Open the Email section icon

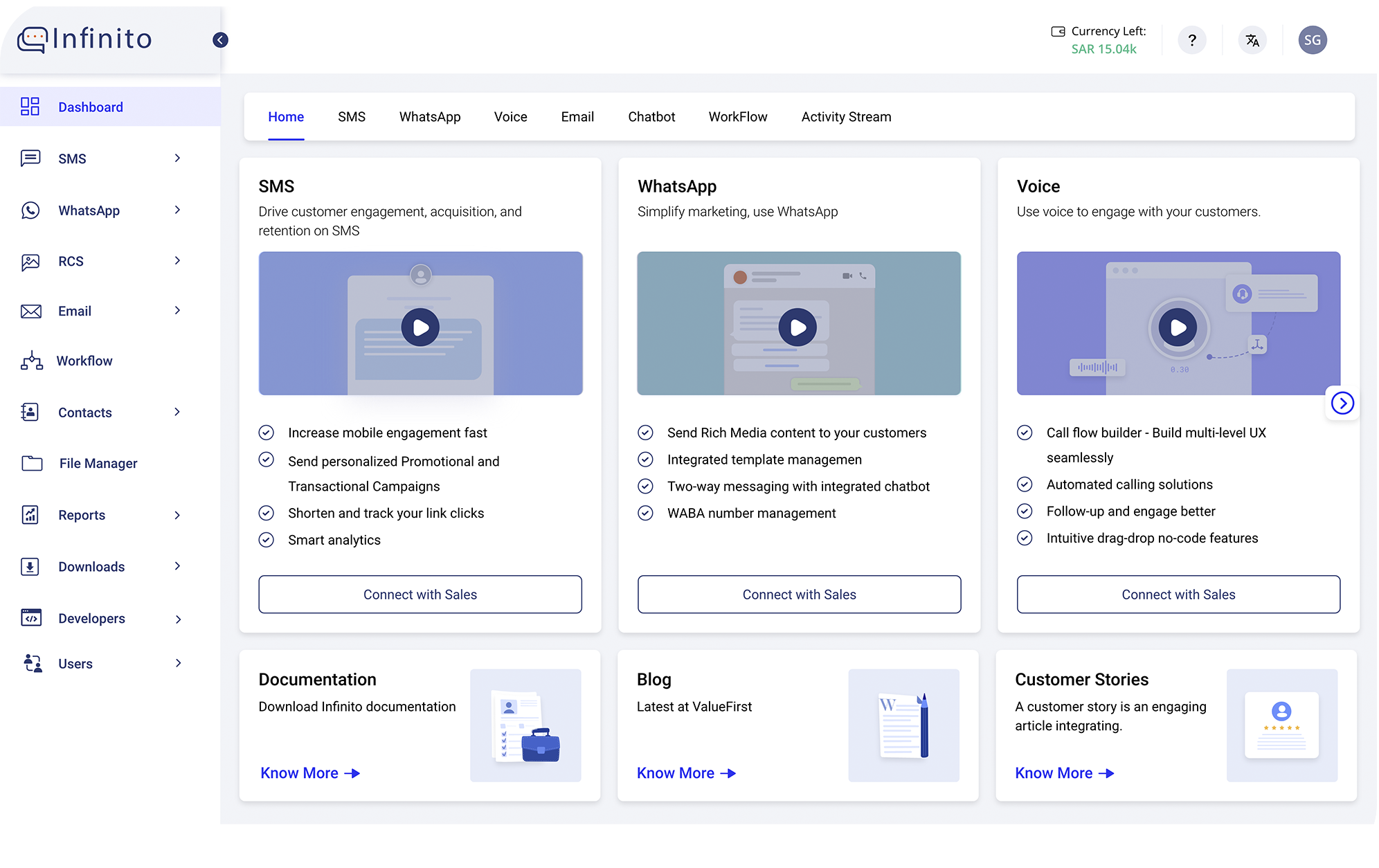30,311
